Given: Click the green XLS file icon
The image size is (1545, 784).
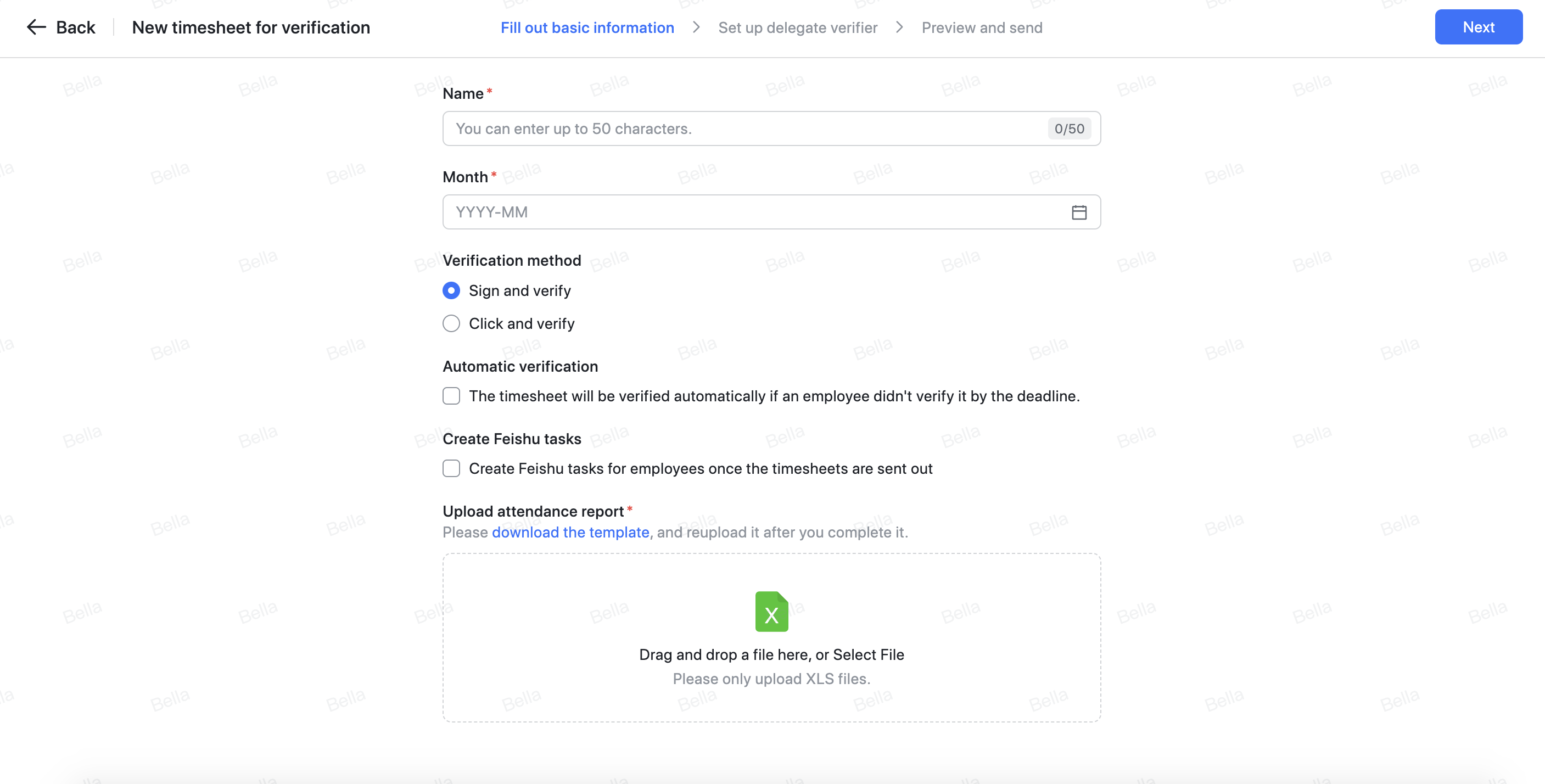Looking at the screenshot, I should (x=771, y=611).
